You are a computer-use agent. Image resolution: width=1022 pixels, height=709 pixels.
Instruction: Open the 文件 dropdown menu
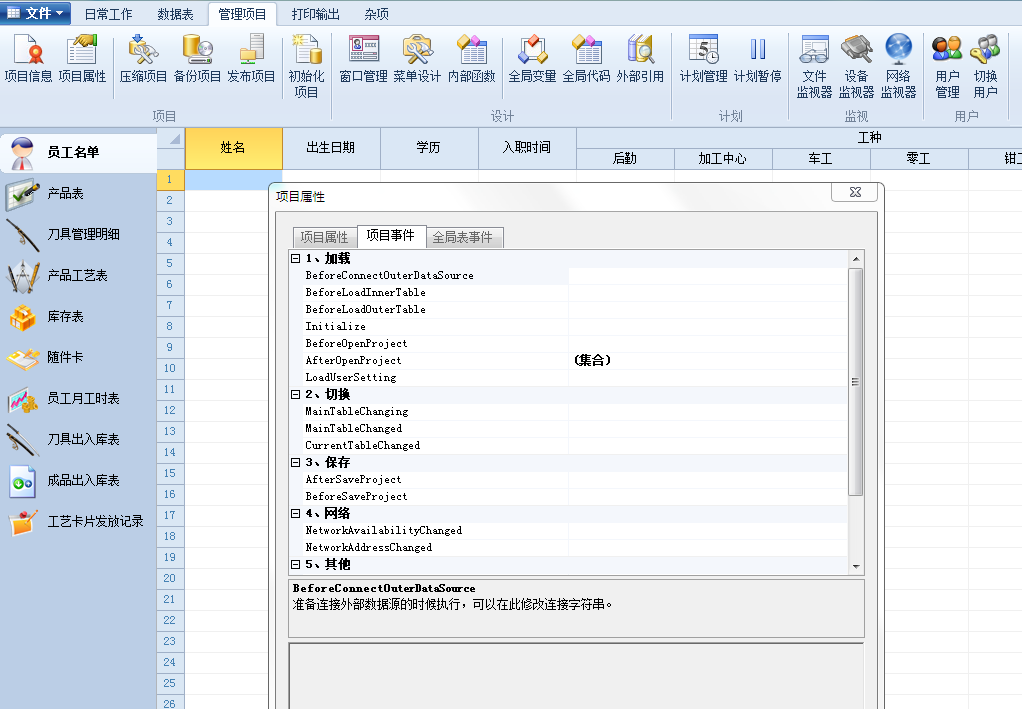(37, 13)
